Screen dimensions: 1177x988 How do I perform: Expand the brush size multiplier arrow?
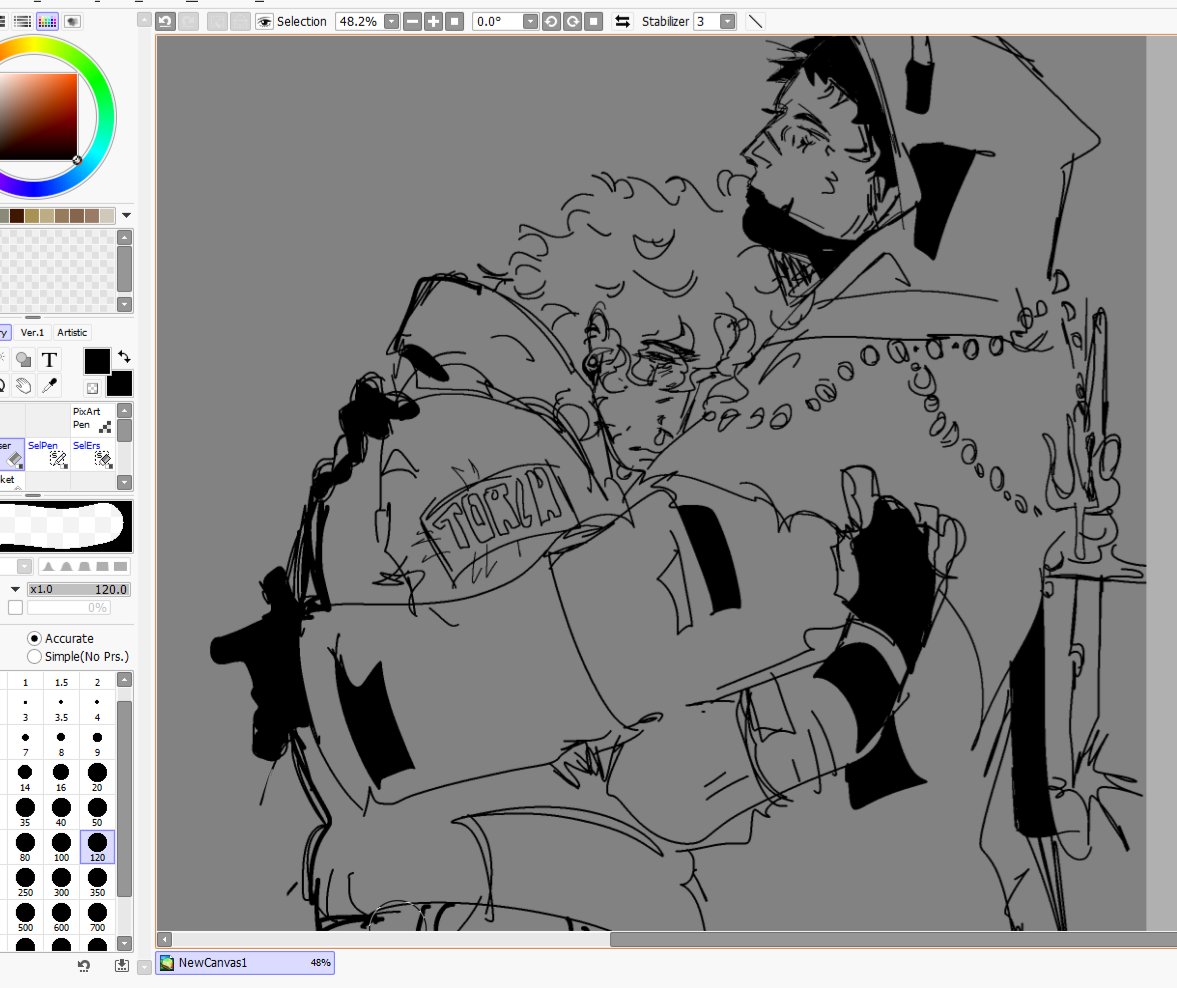coord(15,589)
